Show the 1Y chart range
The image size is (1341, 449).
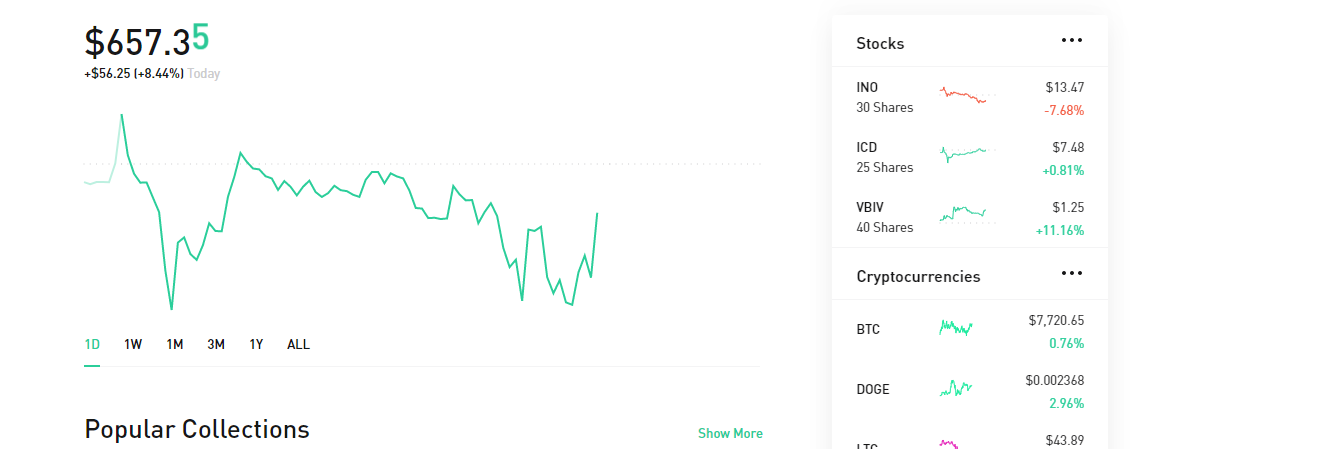pos(256,344)
